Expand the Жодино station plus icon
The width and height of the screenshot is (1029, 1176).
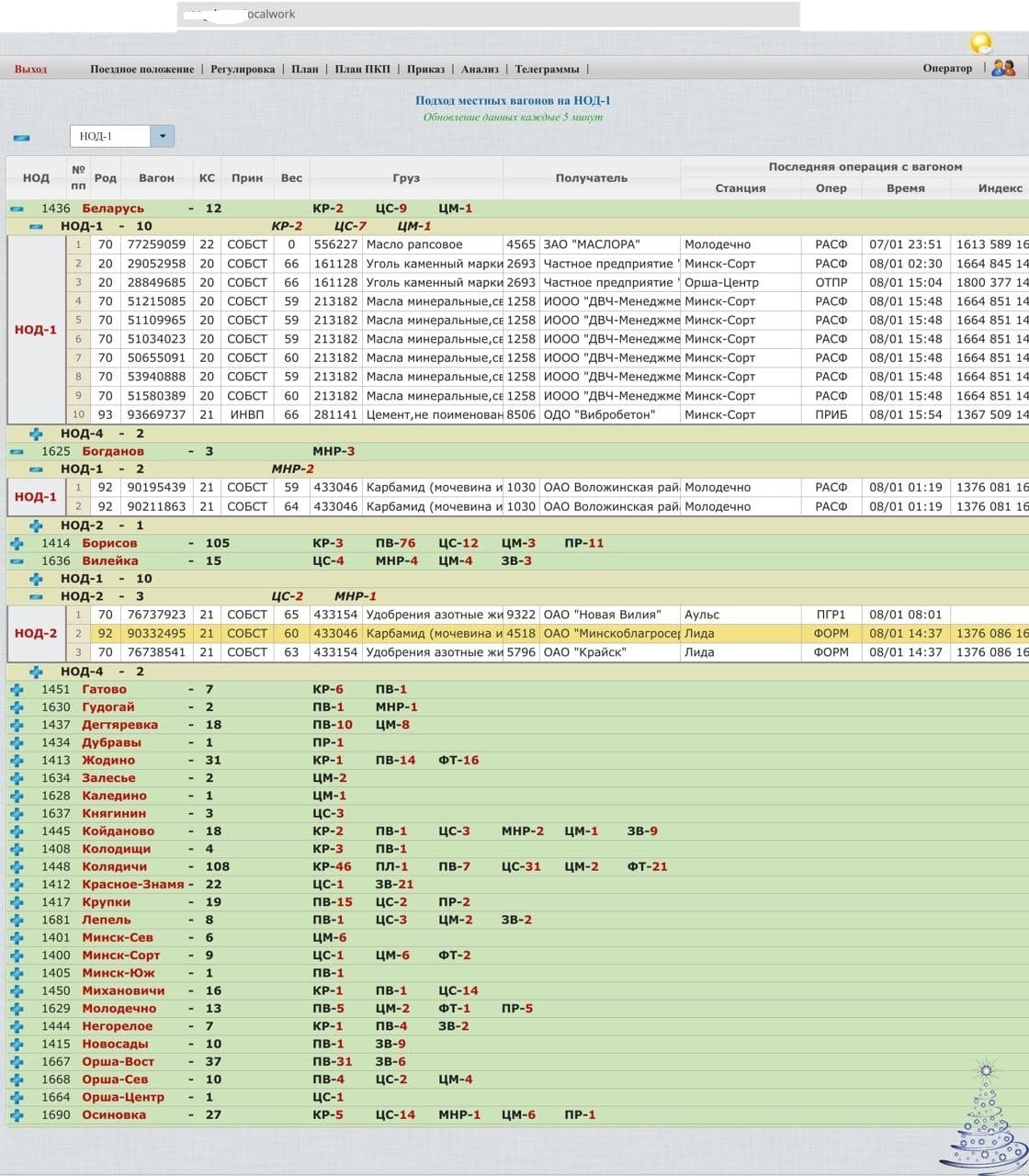(x=17, y=760)
